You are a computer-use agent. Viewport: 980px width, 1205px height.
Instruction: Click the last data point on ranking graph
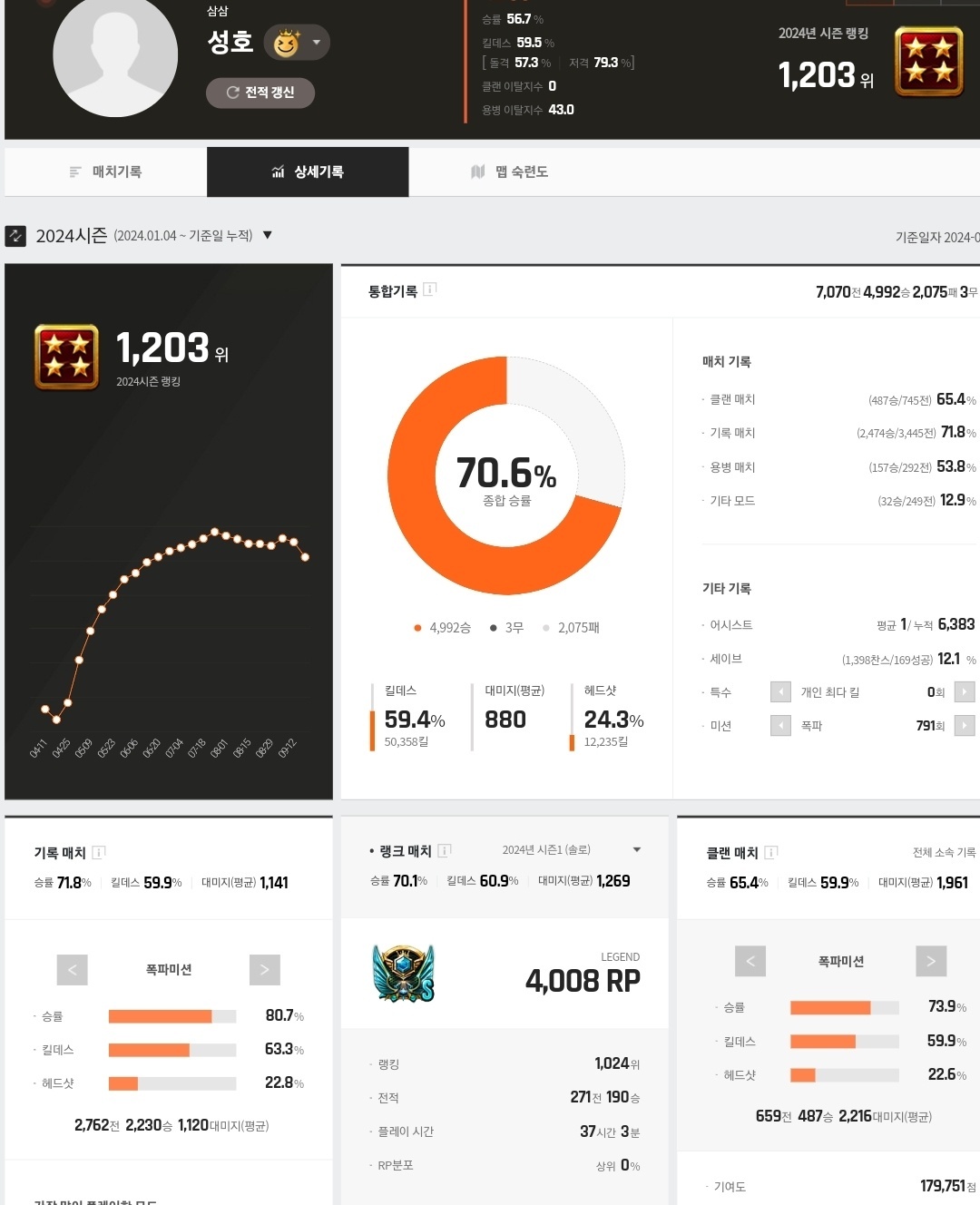pyautogui.click(x=305, y=557)
